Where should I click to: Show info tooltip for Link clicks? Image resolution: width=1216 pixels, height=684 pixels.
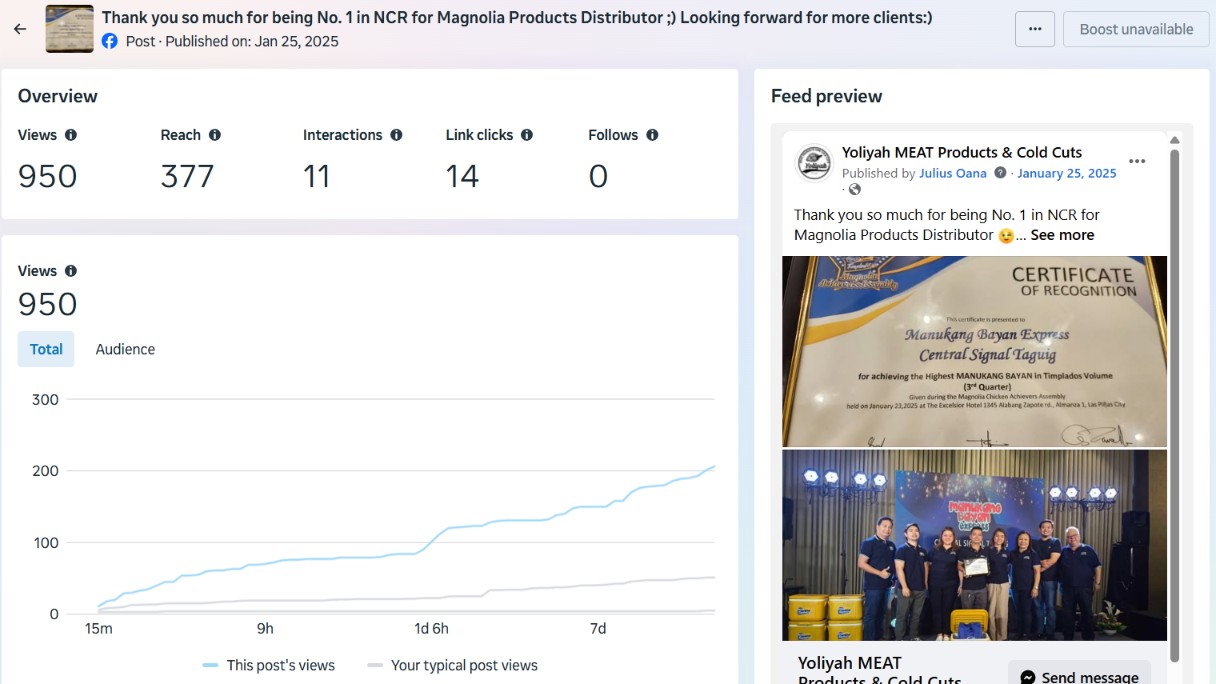(x=527, y=135)
